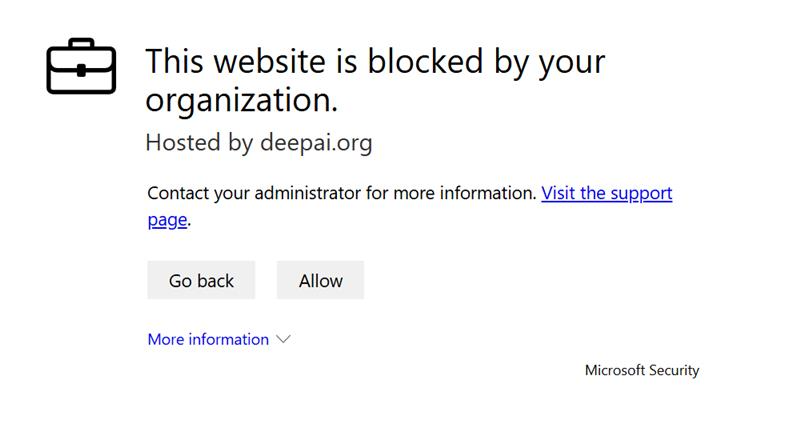Click the Hosted by deepai.org line

pyautogui.click(x=258, y=142)
